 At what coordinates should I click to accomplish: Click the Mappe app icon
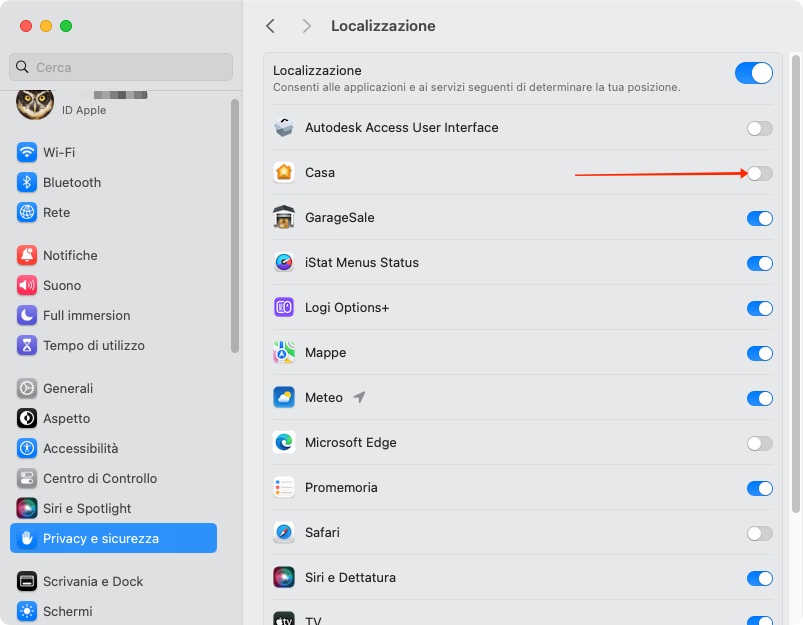tap(284, 353)
